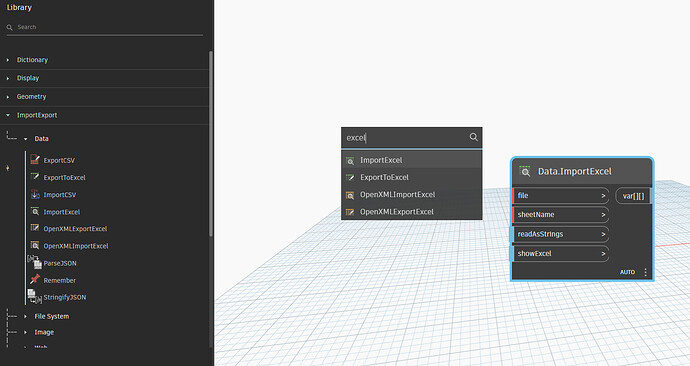
Task: Click the var[][] output port
Action: (x=633, y=196)
